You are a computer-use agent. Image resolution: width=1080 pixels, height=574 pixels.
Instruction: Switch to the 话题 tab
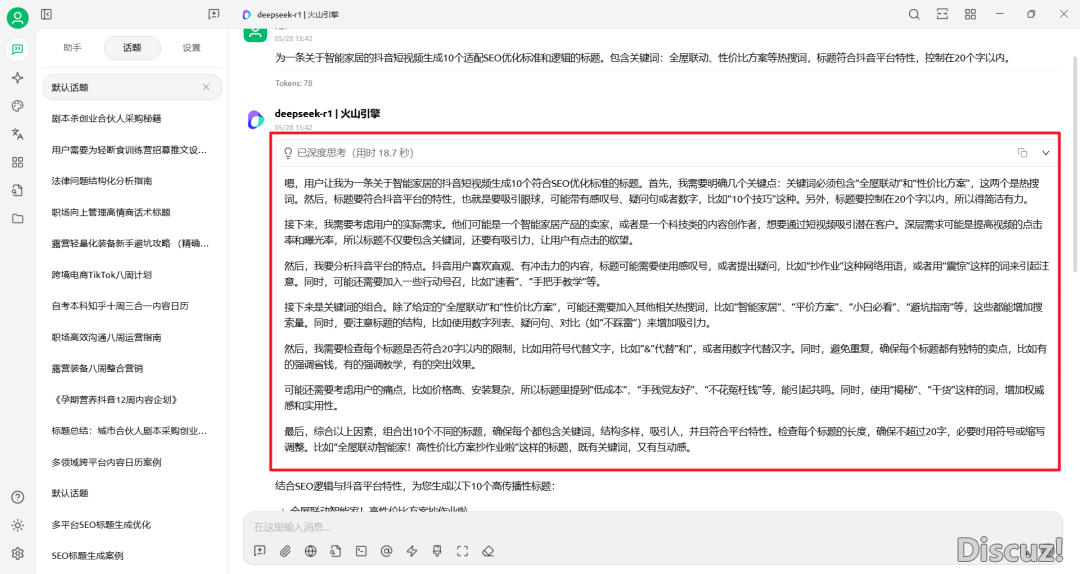pyautogui.click(x=132, y=48)
